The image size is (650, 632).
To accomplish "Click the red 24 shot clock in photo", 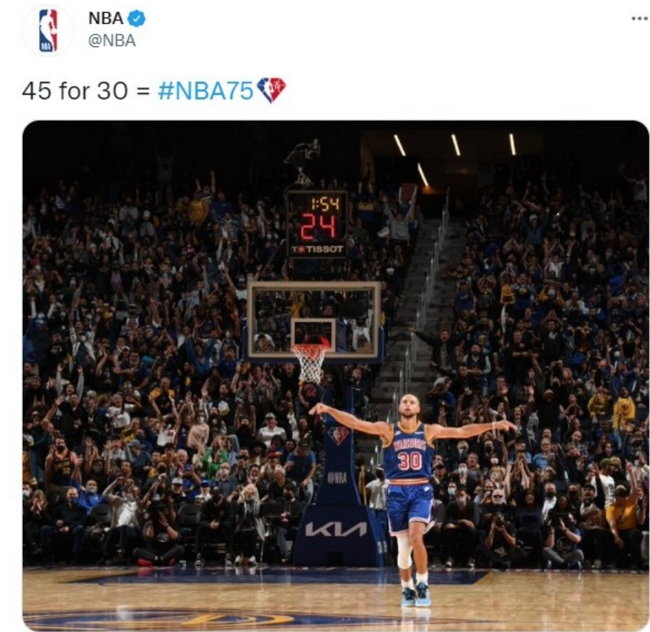I will (x=318, y=227).
